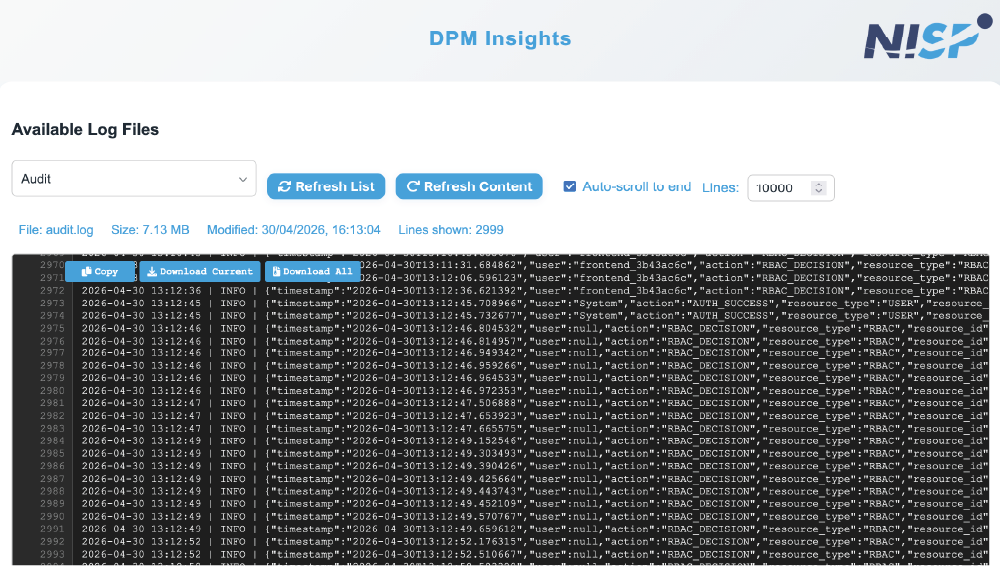Image resolution: width=1000 pixels, height=566 pixels.
Task: Click the File: audit.log label
Action: (56, 230)
